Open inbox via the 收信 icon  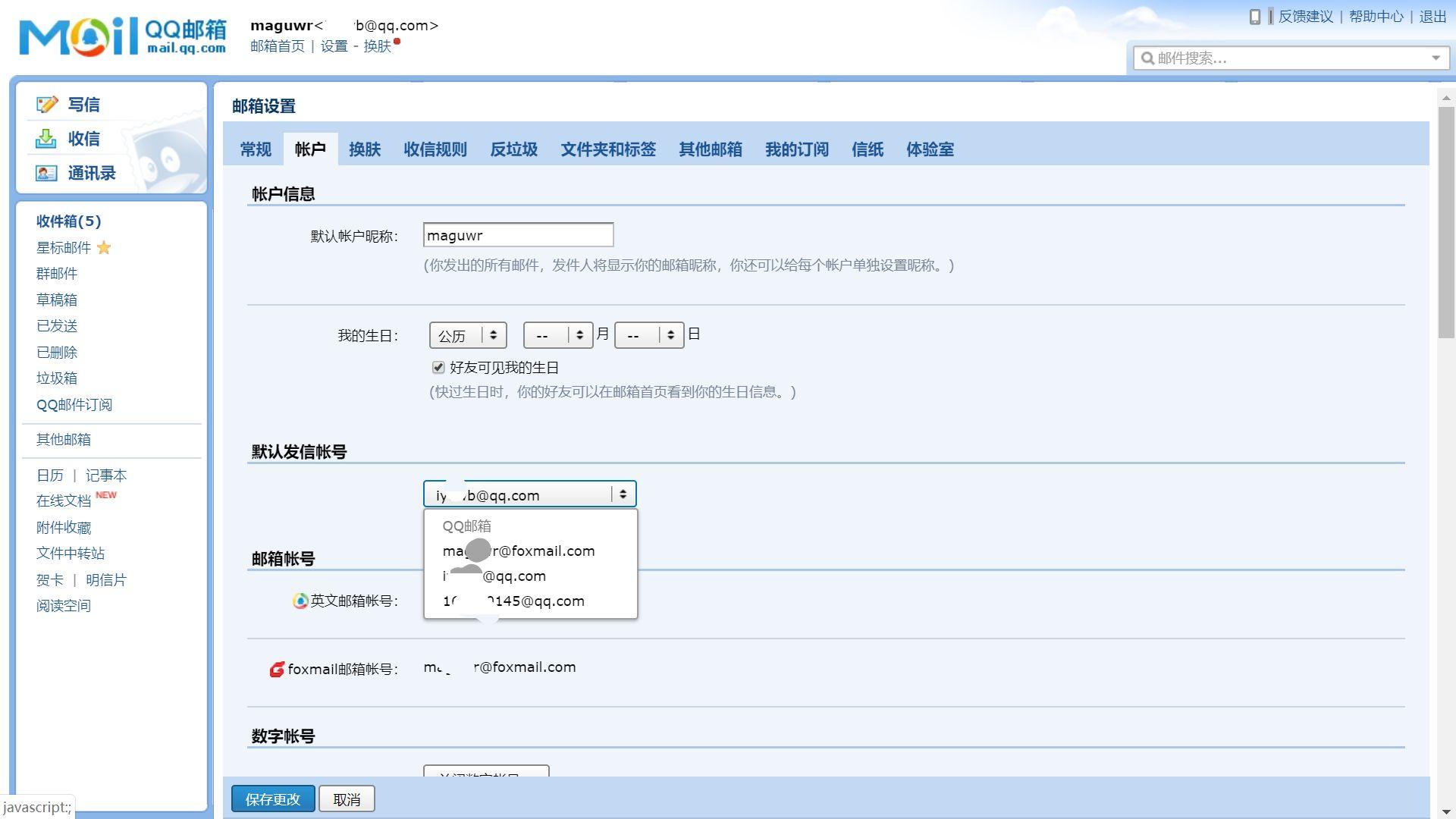[x=47, y=139]
